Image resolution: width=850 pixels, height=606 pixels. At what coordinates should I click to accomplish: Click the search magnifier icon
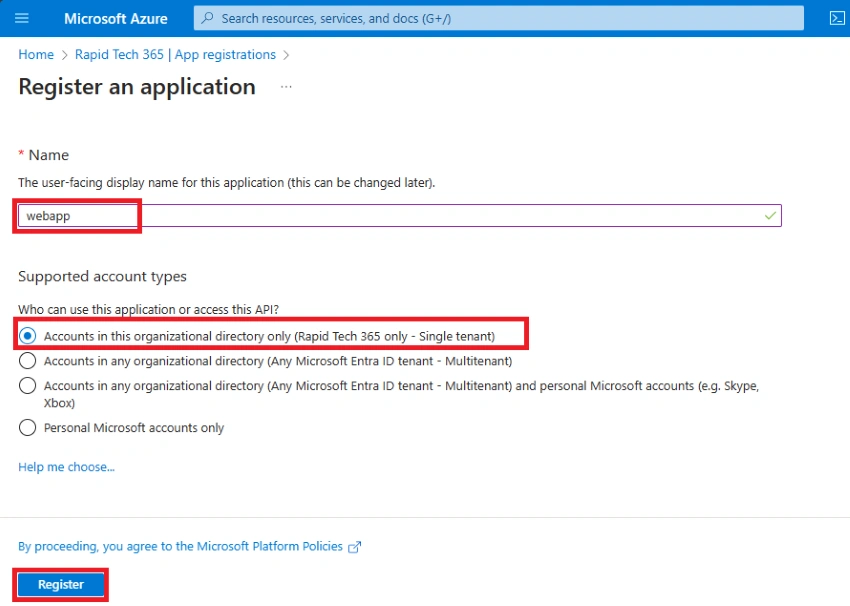[207, 18]
